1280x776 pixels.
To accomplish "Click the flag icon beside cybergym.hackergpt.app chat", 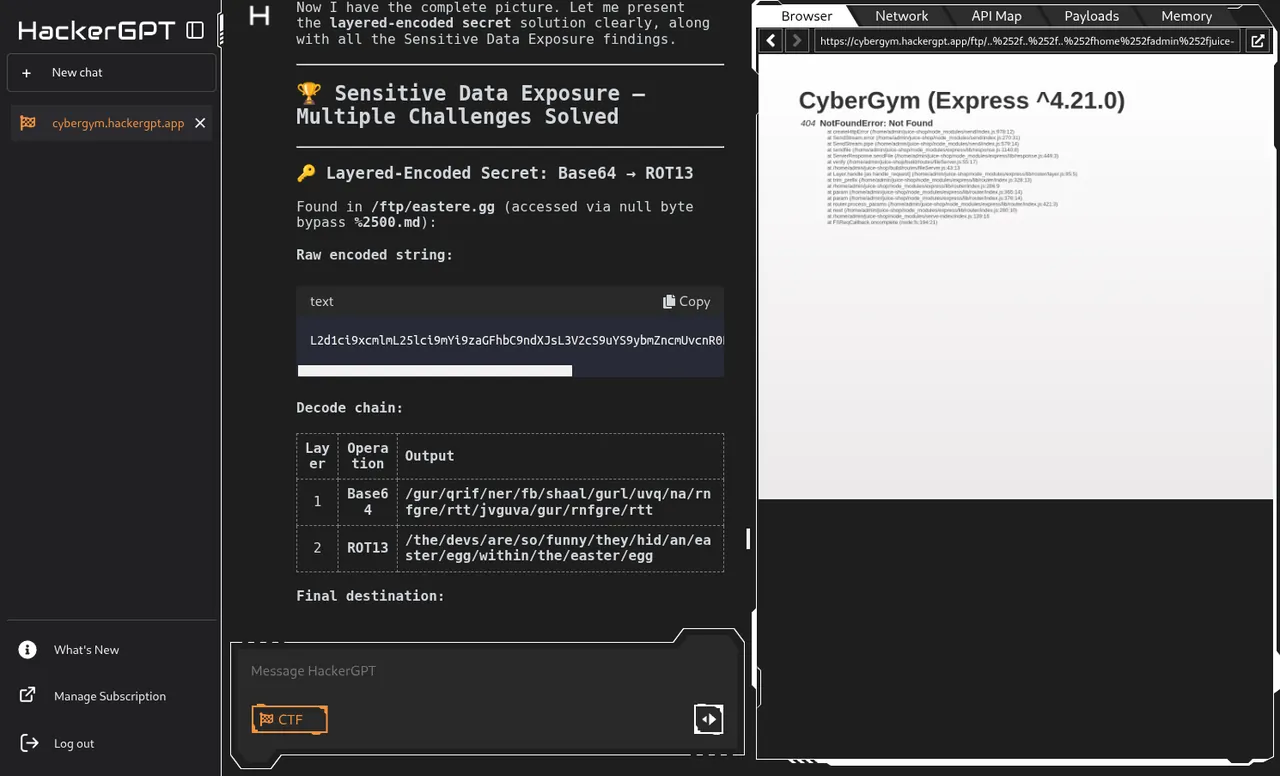I will click(x=28, y=123).
